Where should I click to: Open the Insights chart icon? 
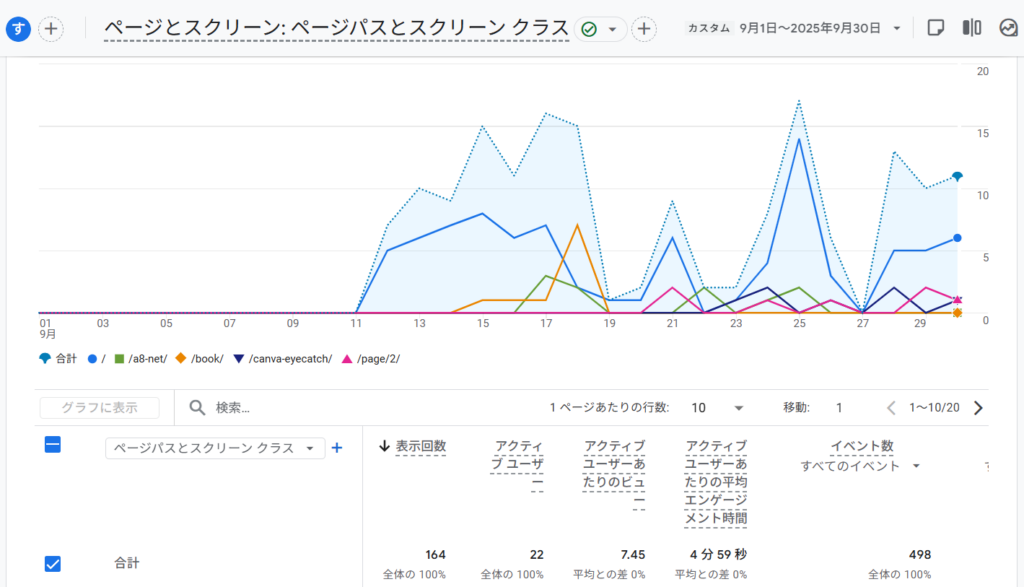pyautogui.click(x=1008, y=28)
